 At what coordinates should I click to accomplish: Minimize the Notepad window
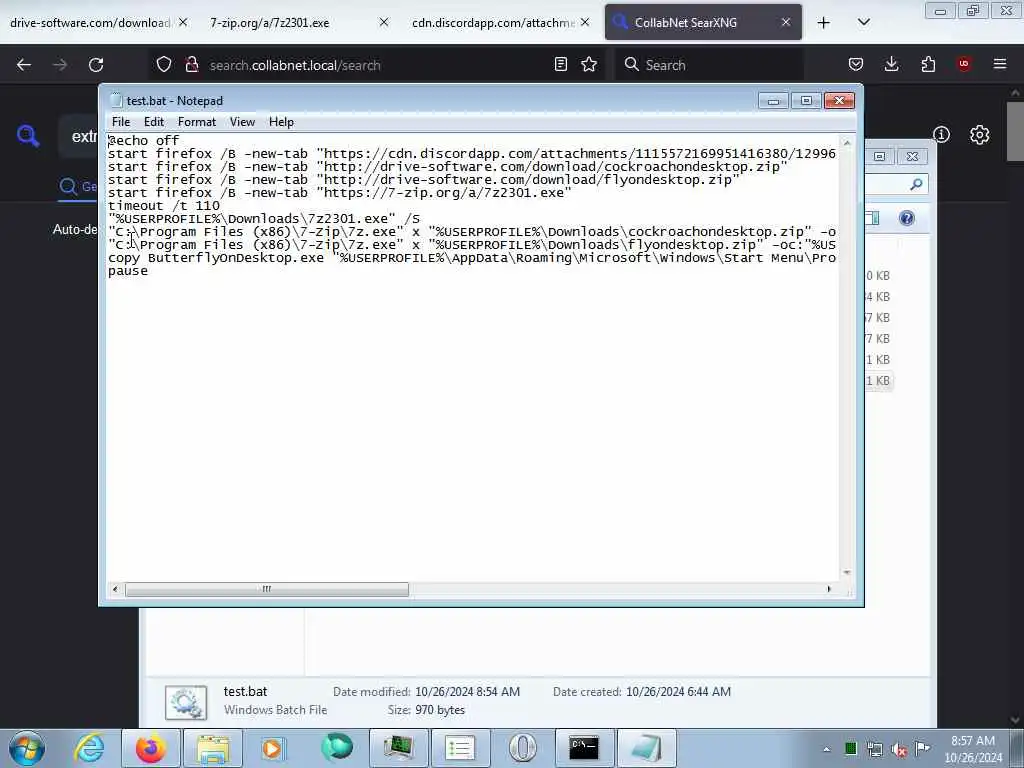(773, 101)
